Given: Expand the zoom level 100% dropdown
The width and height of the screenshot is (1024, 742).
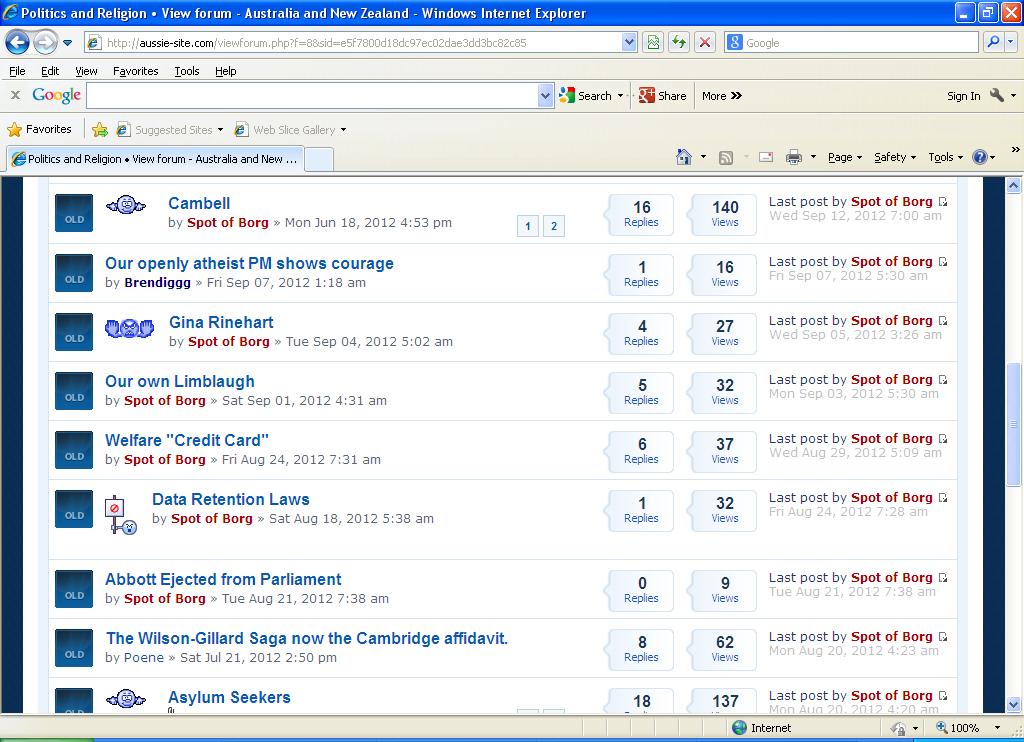Looking at the screenshot, I should tap(997, 728).
